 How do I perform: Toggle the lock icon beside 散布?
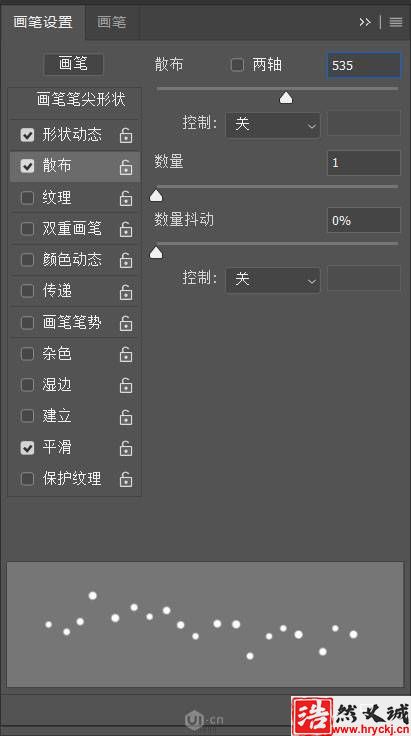[x=125, y=167]
